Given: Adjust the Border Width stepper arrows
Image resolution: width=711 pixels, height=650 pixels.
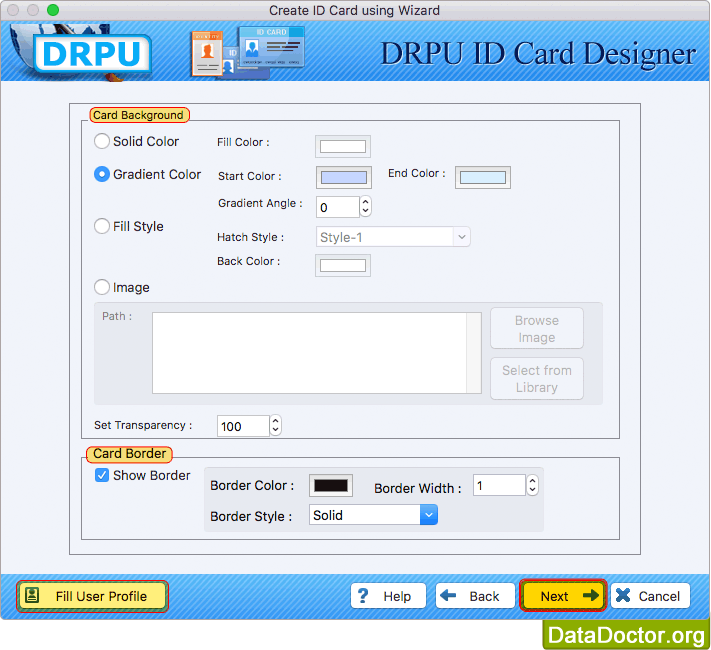Looking at the screenshot, I should pos(532,485).
